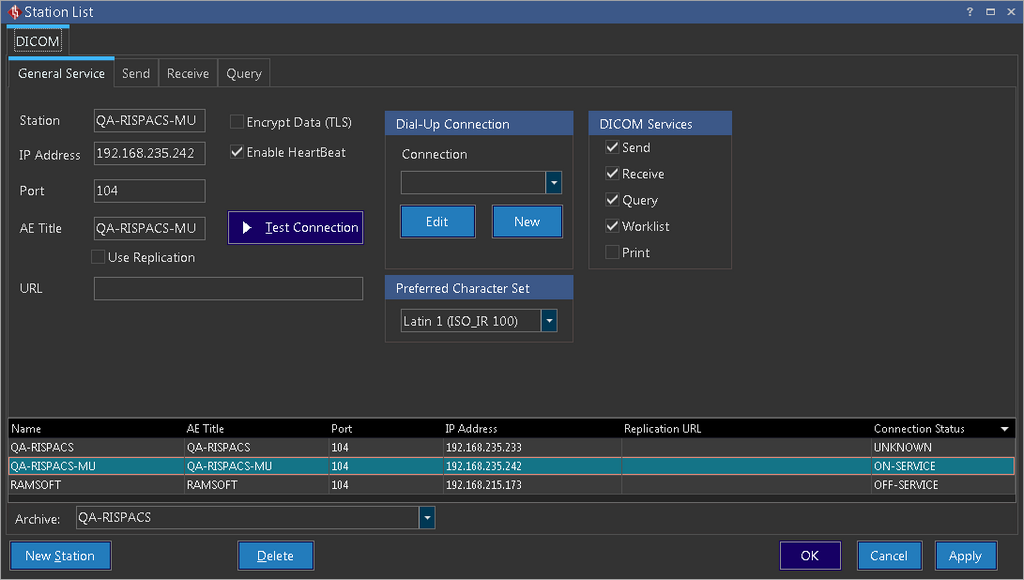Enable the Print DICOM service
1024x580 pixels.
pyautogui.click(x=612, y=253)
